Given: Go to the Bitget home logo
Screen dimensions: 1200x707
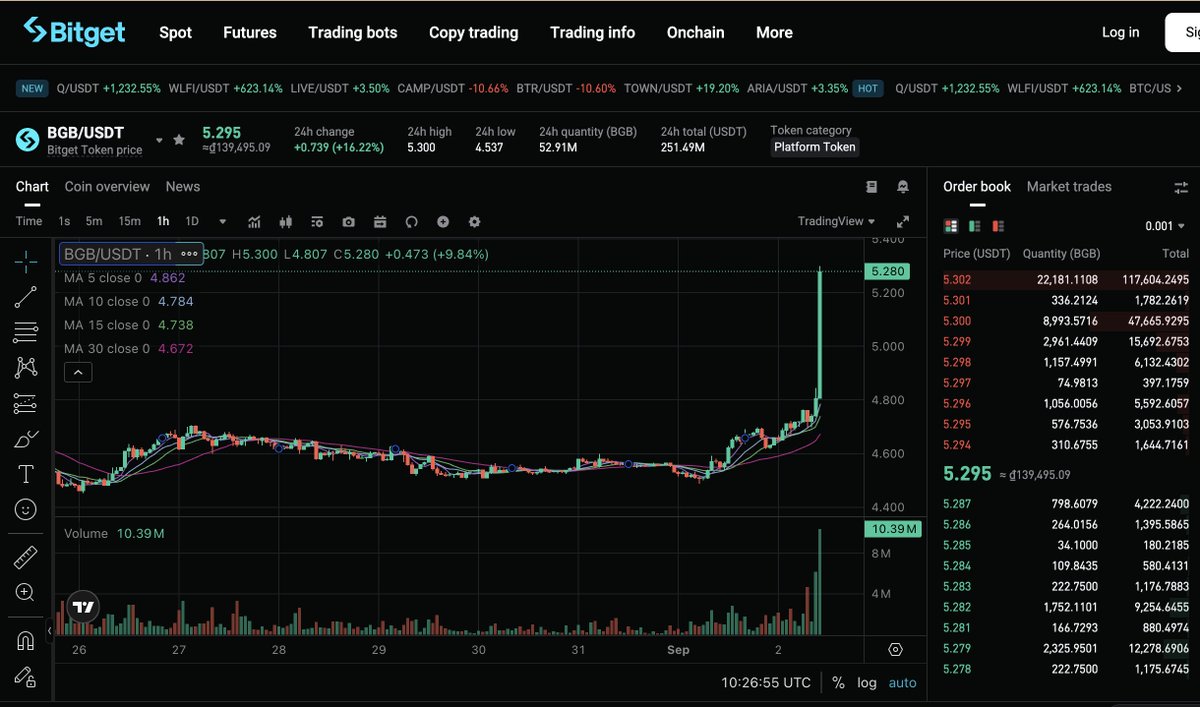Looking at the screenshot, I should pyautogui.click(x=75, y=31).
